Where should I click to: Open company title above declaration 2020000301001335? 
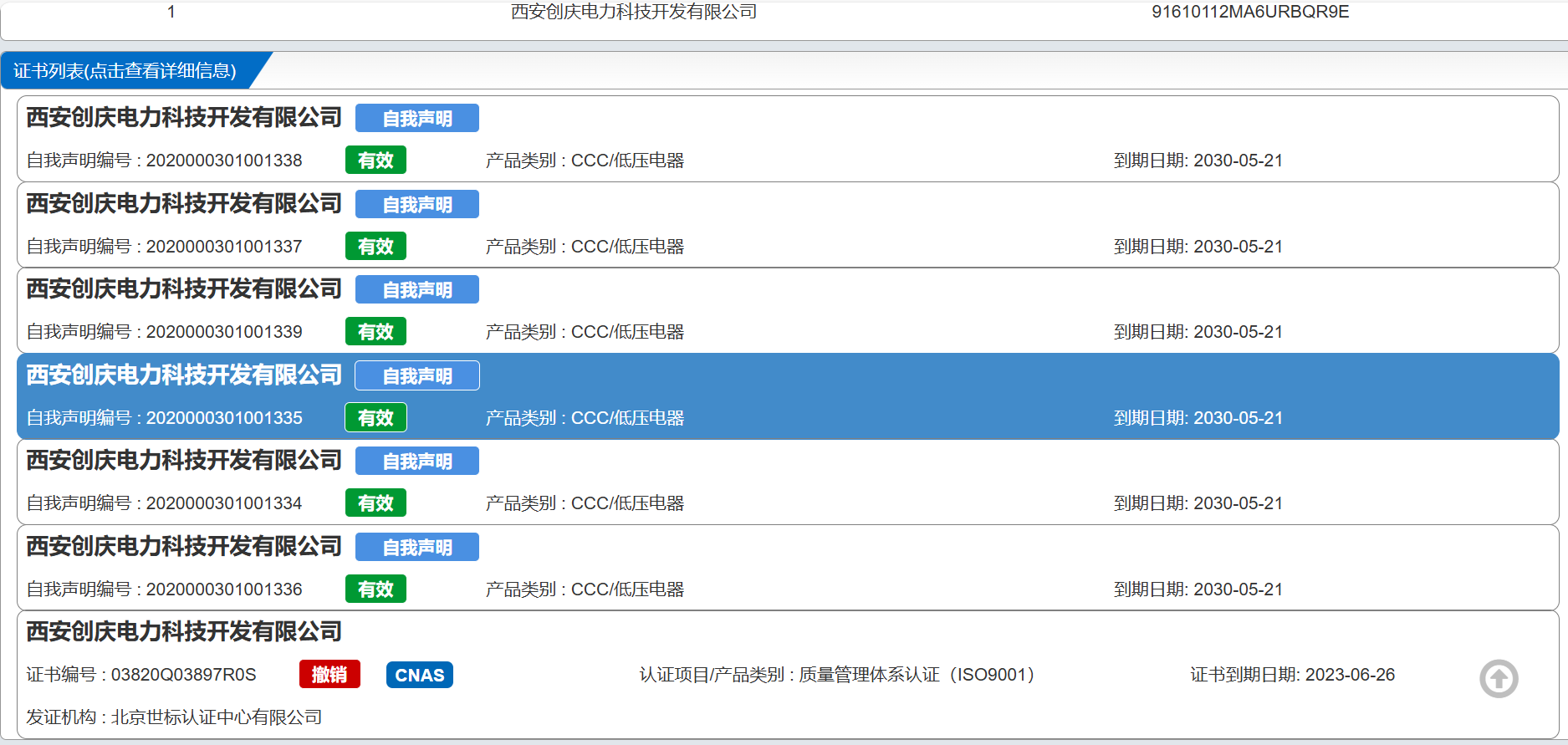tap(184, 375)
